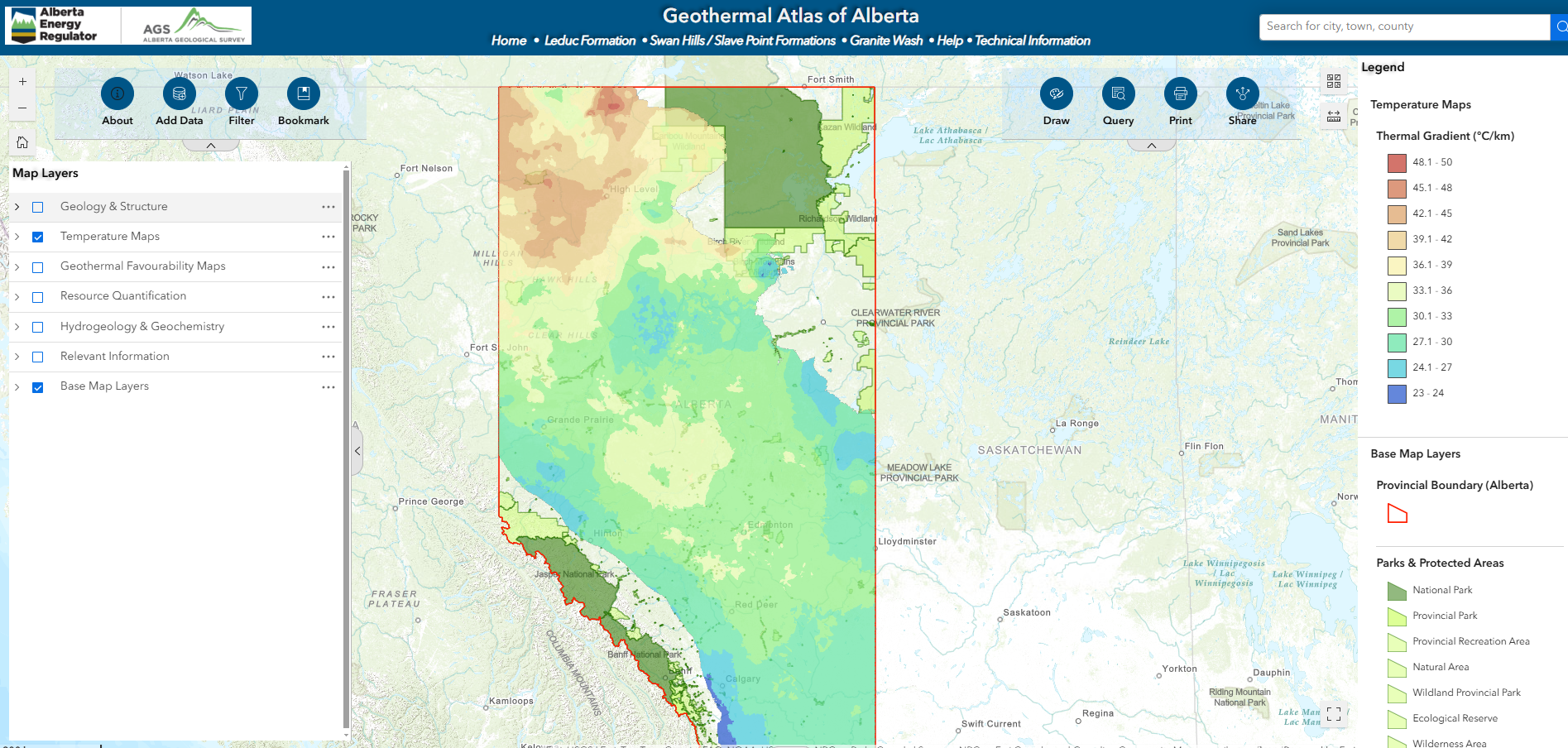This screenshot has height=748, width=1568.
Task: Enable the Geology & Structure layer
Action: coord(37,207)
